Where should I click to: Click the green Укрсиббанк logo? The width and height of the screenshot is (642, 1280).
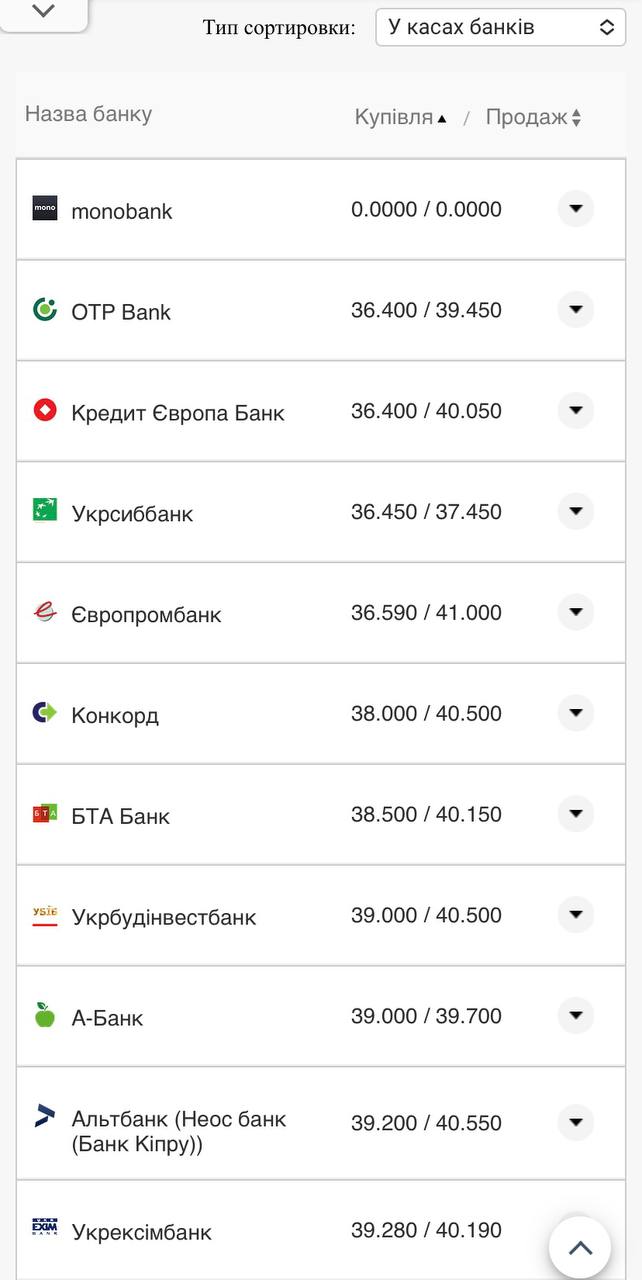pos(46,512)
